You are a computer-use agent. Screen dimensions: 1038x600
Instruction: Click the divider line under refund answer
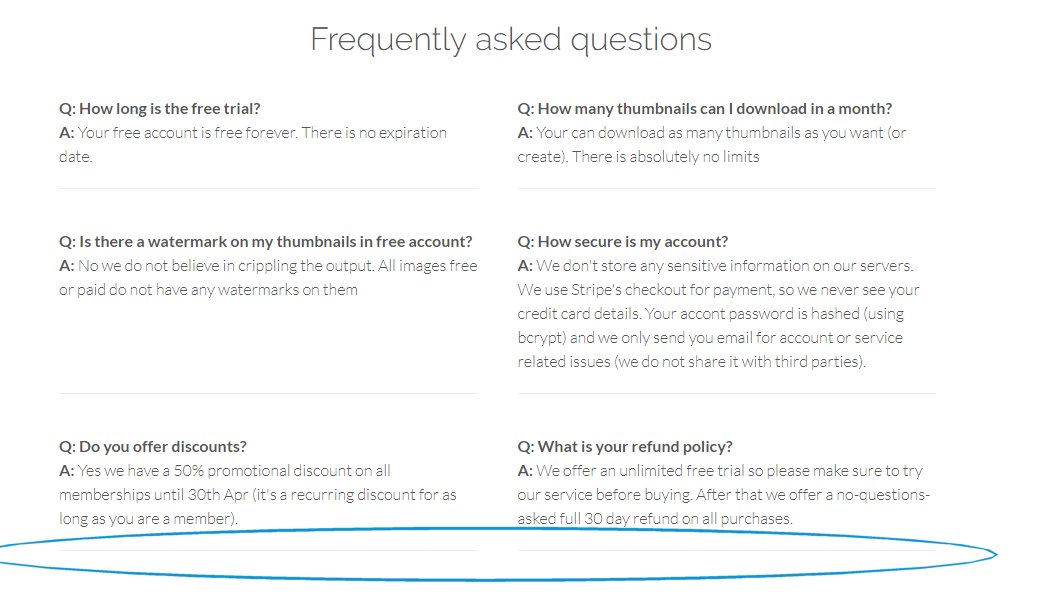(x=726, y=550)
